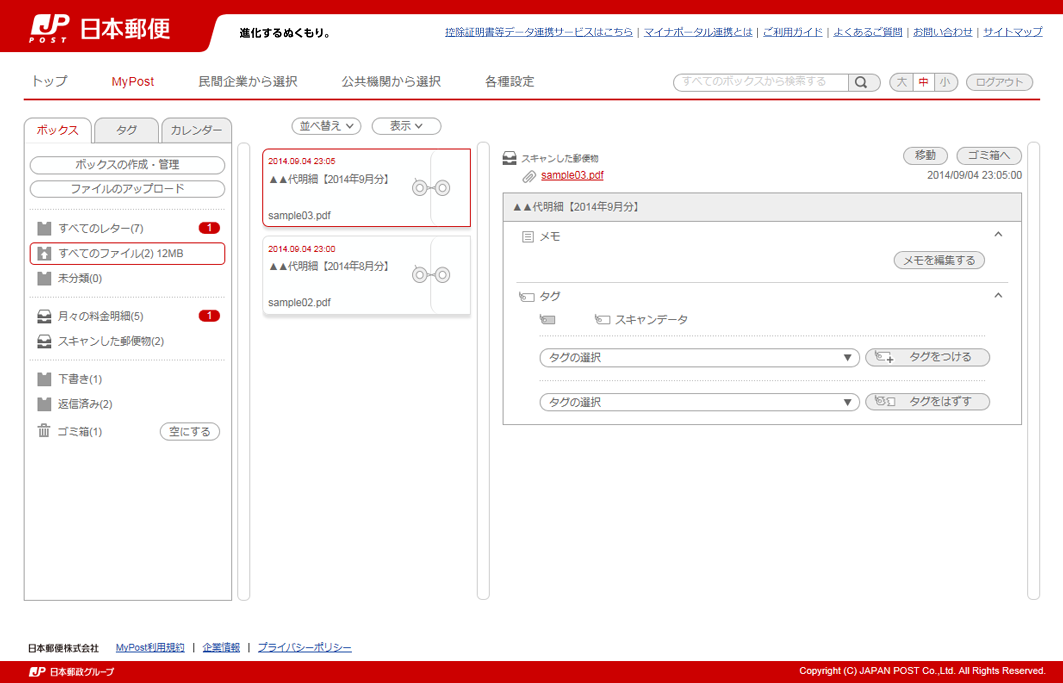Image resolution: width=1063 pixels, height=683 pixels.
Task: Click envelope string clasp on August card
Action: (x=431, y=275)
